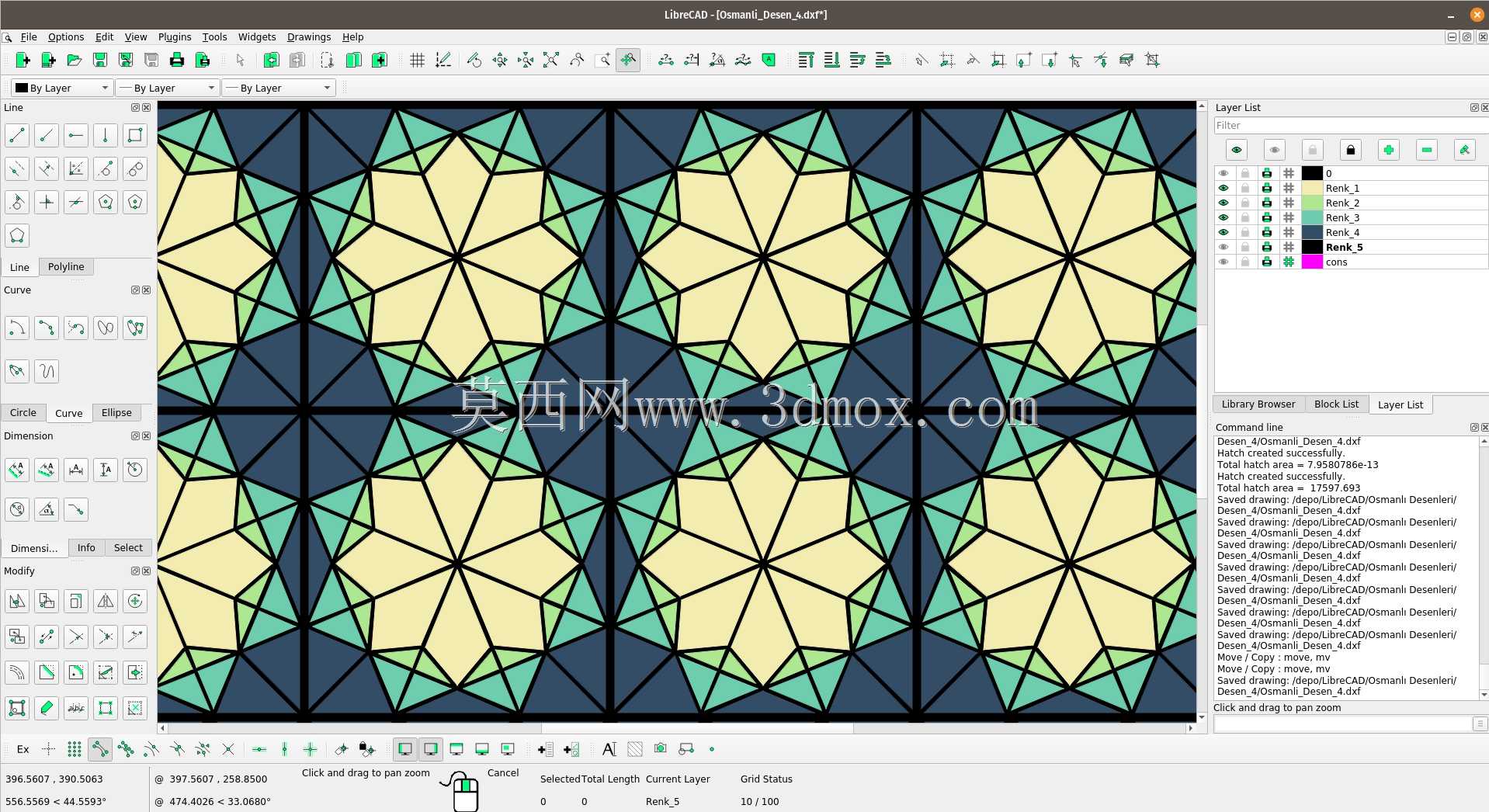The width and height of the screenshot is (1489, 812).
Task: Click the layer Filter input field
Action: (x=1351, y=125)
